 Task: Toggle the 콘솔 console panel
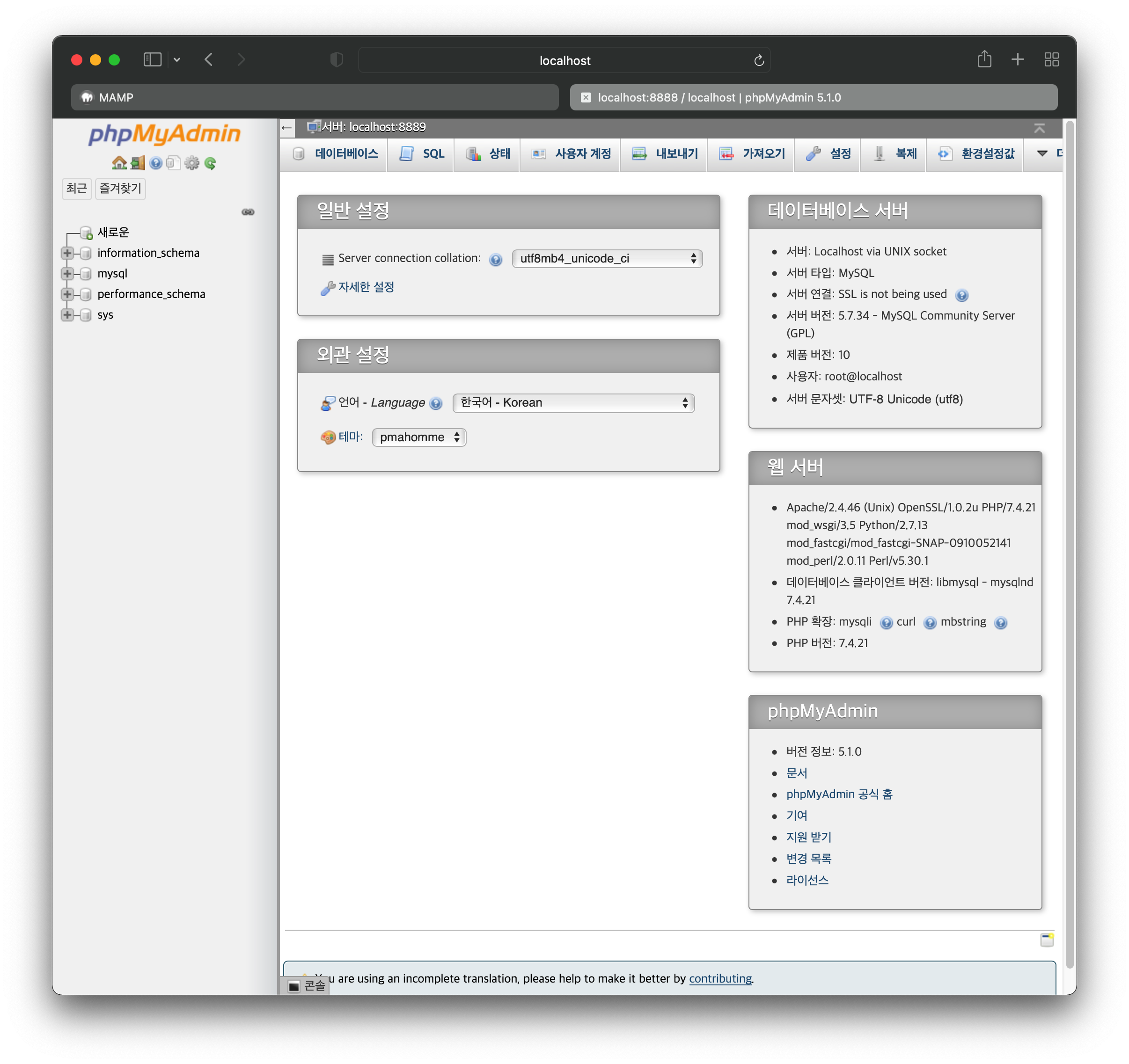[307, 986]
